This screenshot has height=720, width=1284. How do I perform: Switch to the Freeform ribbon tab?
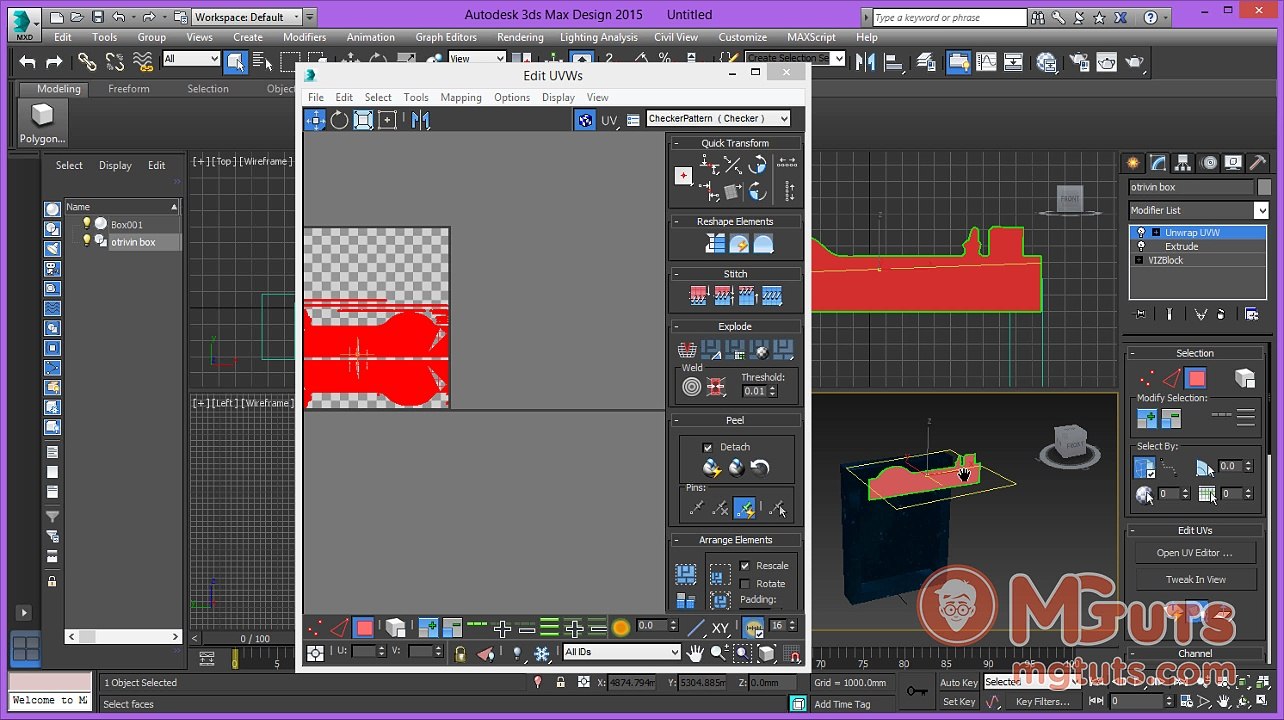pyautogui.click(x=129, y=89)
